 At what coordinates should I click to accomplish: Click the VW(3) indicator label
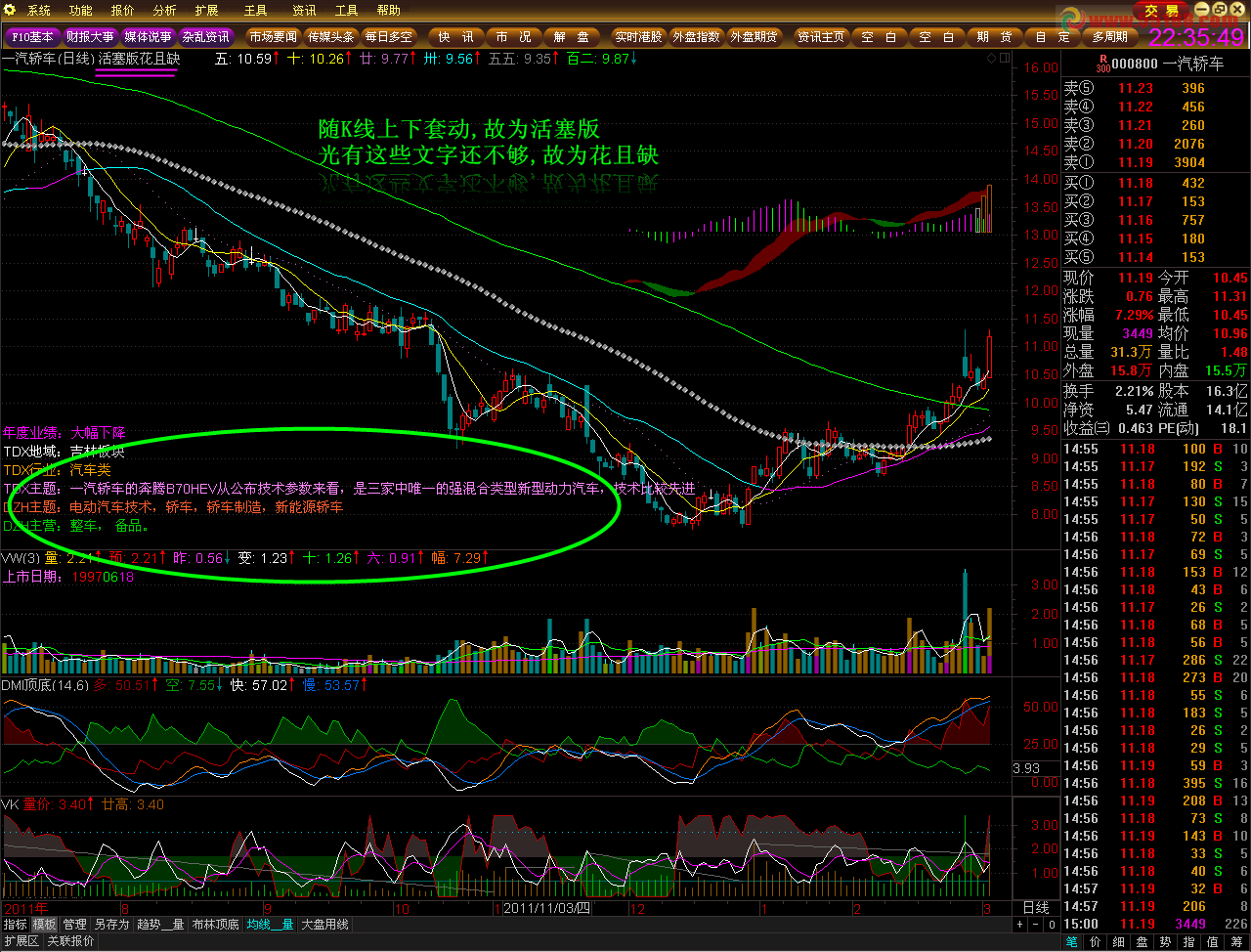tap(22, 558)
